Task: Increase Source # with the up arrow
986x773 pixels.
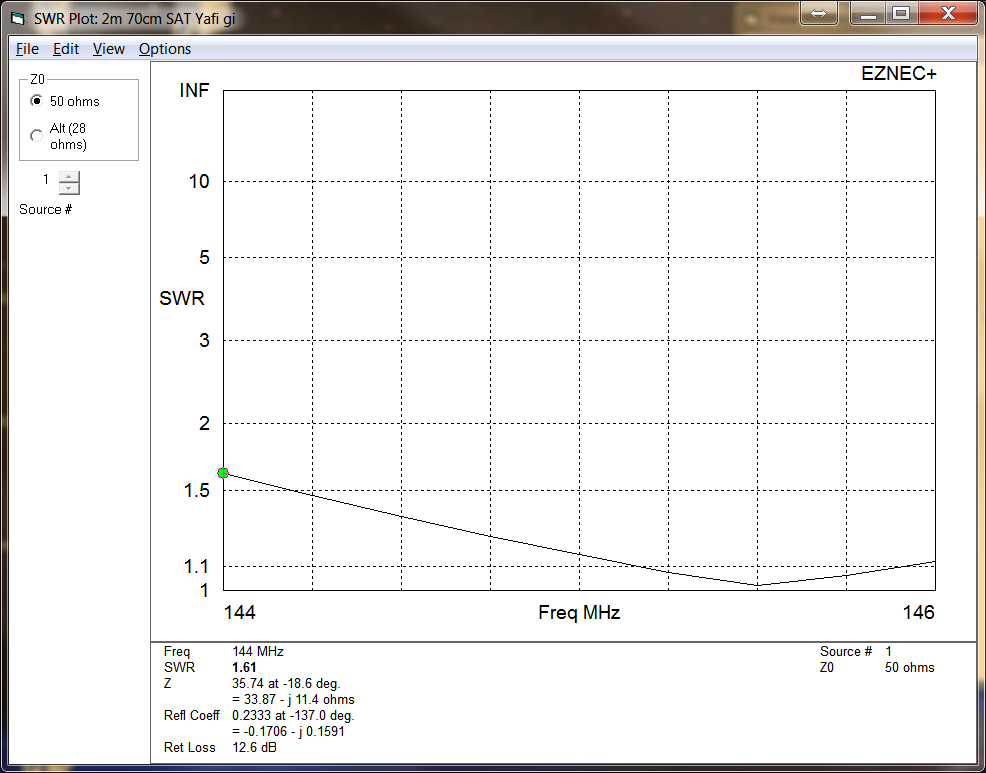Action: [68, 177]
